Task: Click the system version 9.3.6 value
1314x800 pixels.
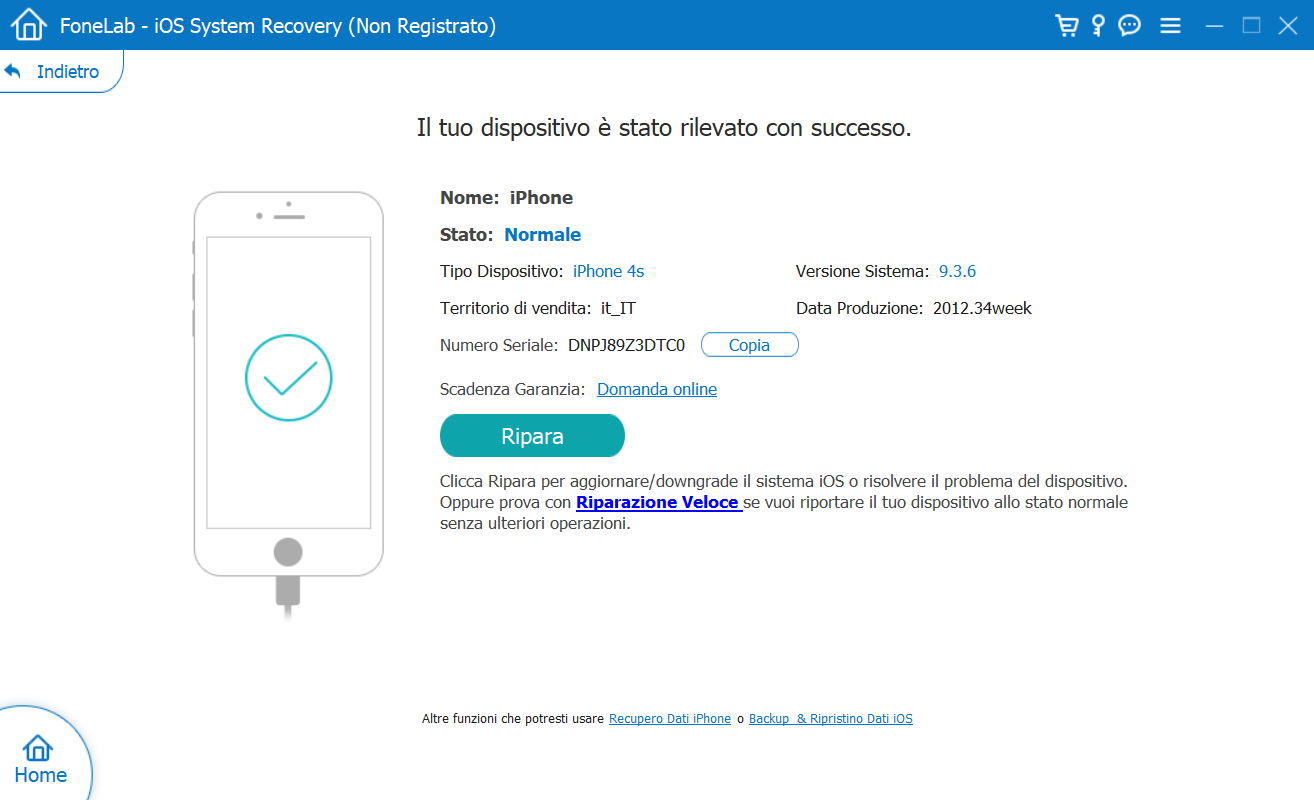Action: click(x=957, y=271)
